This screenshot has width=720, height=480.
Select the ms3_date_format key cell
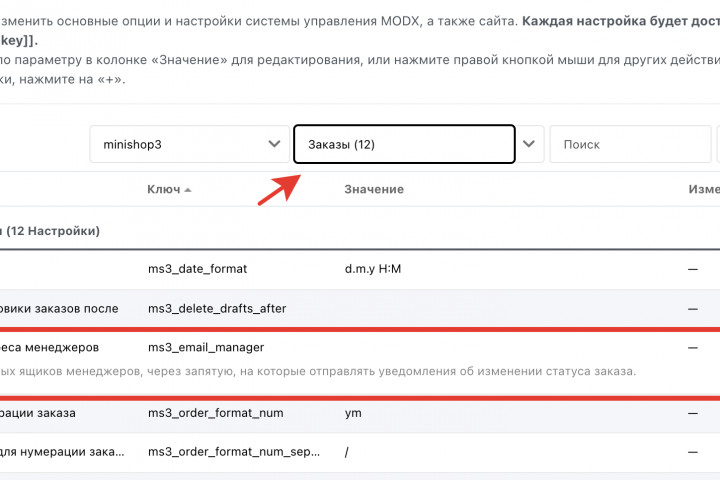[x=197, y=269]
